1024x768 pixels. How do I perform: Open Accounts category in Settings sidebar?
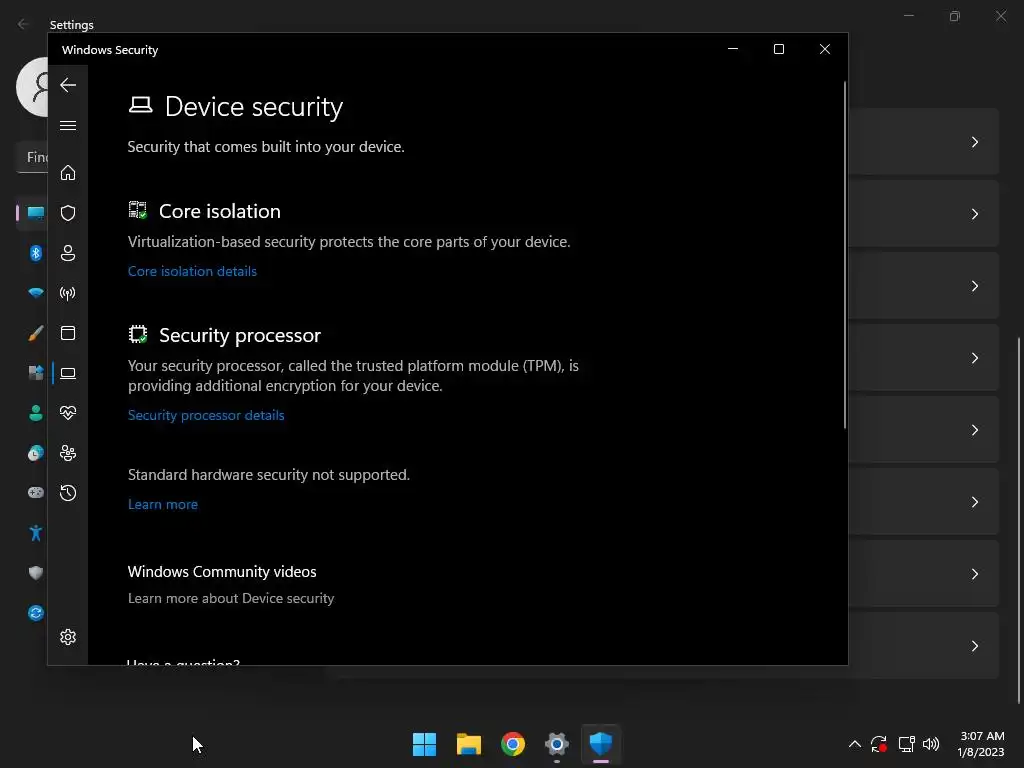pos(35,413)
